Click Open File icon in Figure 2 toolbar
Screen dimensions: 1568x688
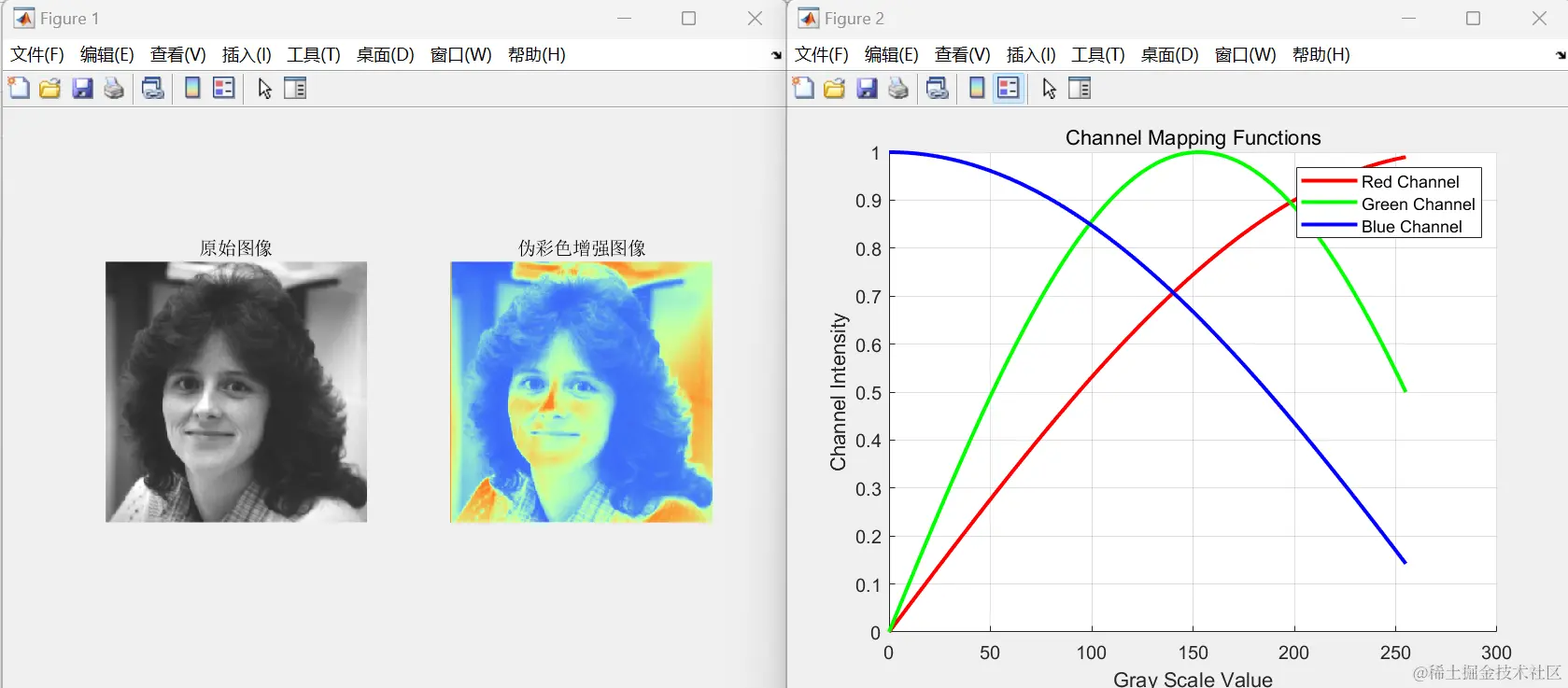[x=835, y=89]
